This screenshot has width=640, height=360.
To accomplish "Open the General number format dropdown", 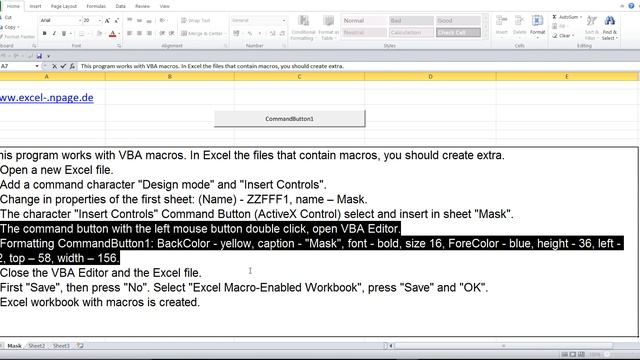I will pos(283,20).
